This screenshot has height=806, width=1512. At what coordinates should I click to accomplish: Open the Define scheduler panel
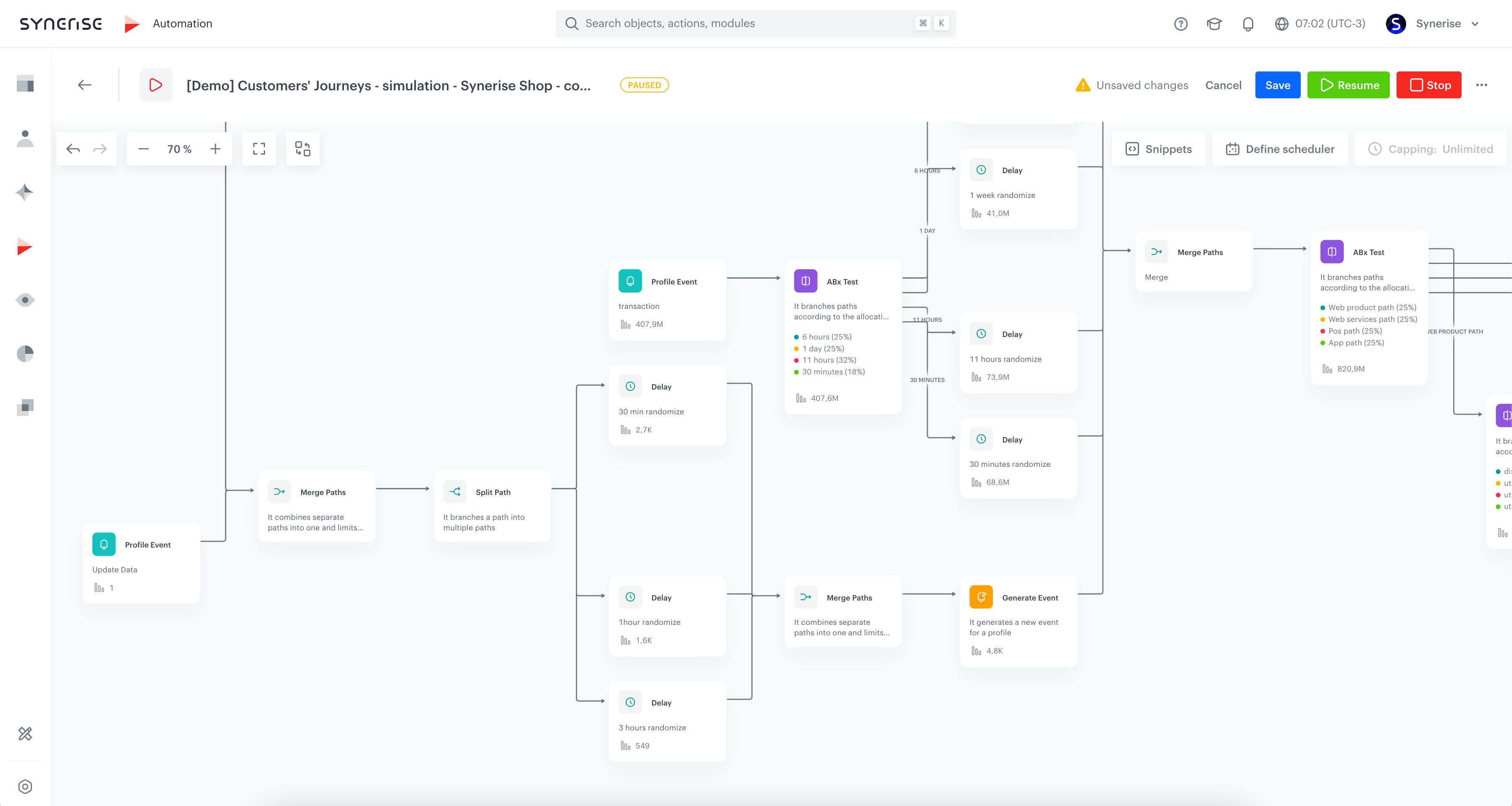(x=1280, y=149)
